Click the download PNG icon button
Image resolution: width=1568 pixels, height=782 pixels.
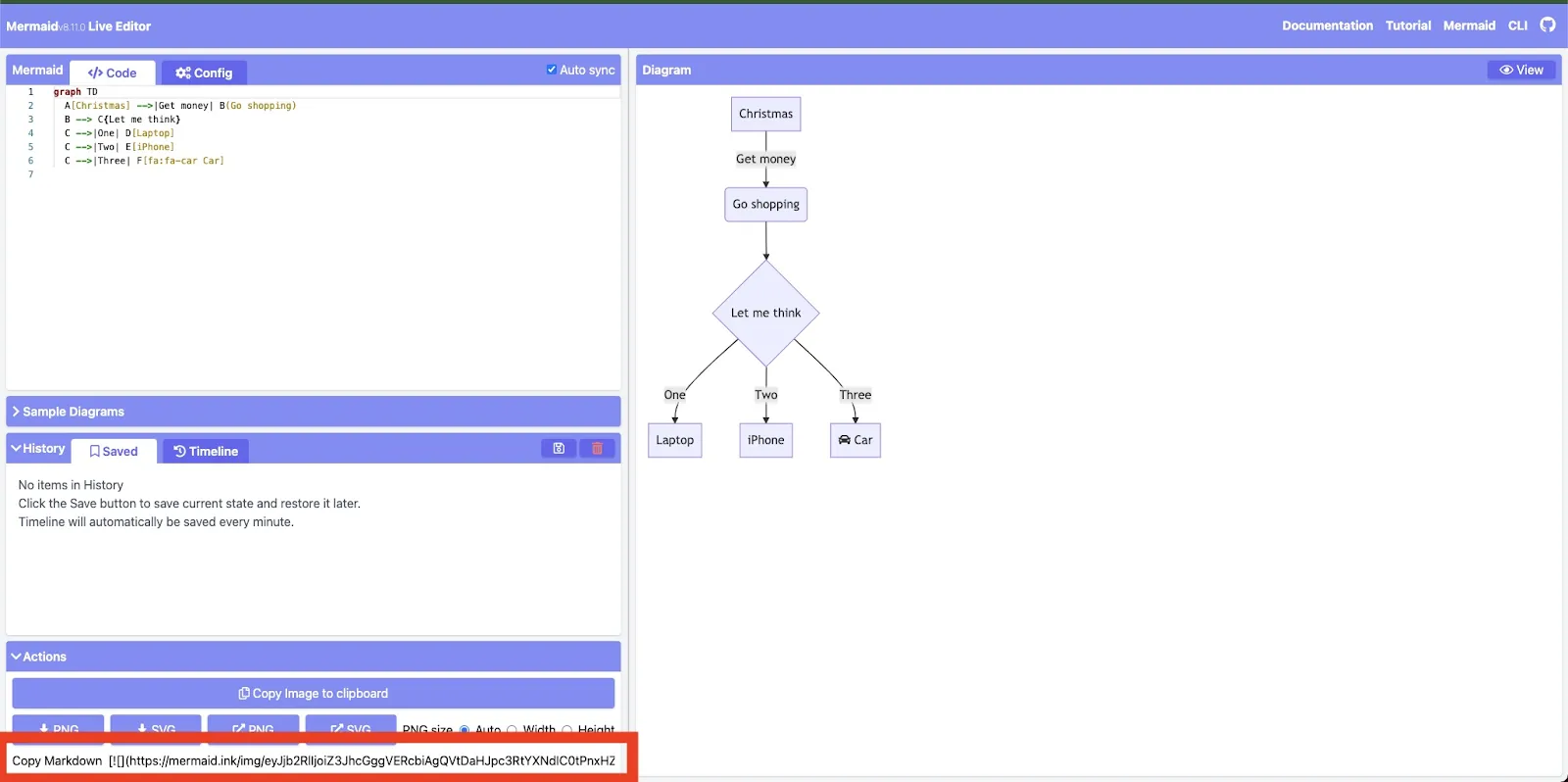click(58, 726)
